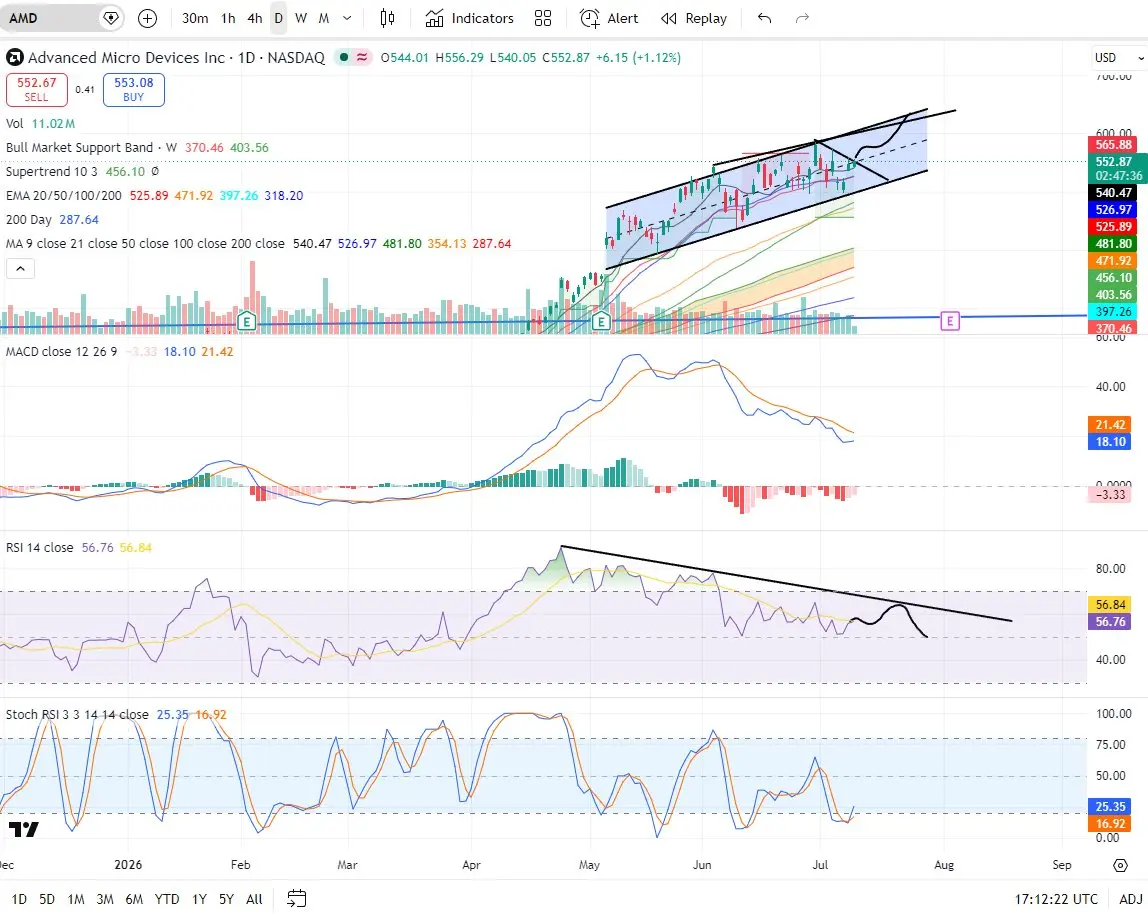Switch to the M monthly timeframe
This screenshot has height=917, width=1148.
pos(324,18)
